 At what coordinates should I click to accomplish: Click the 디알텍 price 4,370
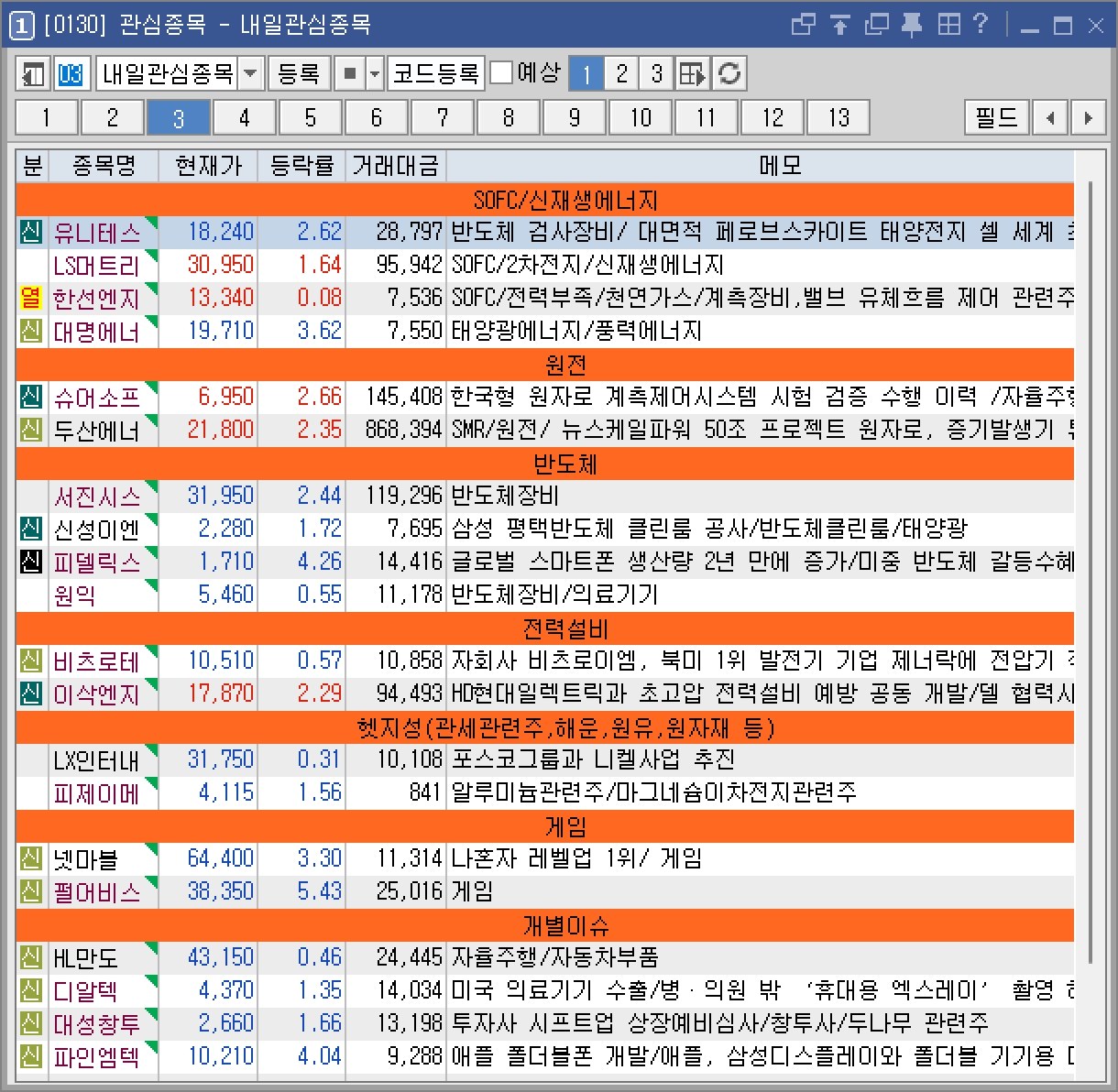pos(226,990)
